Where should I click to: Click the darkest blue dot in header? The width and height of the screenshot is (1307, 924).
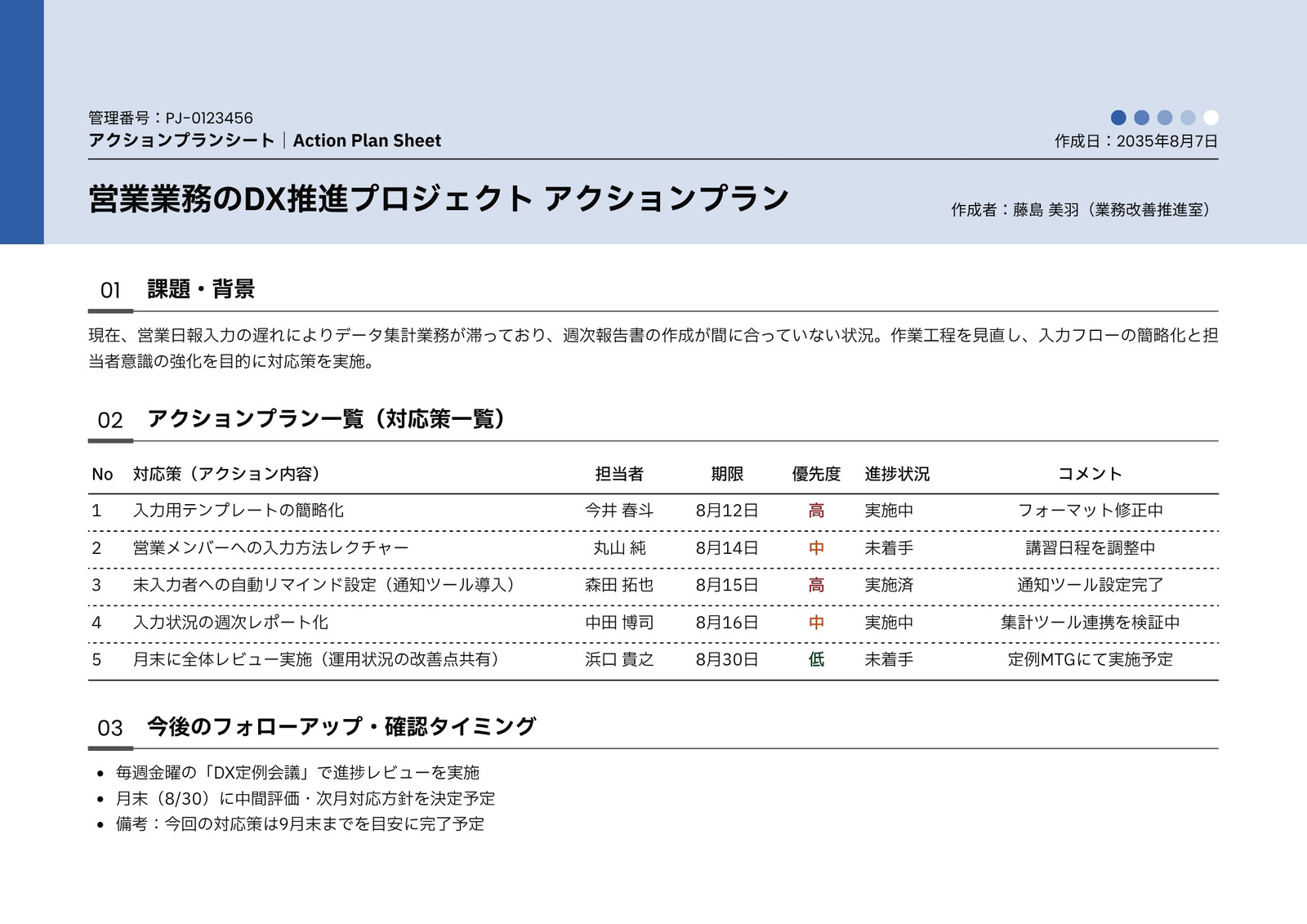pyautogui.click(x=1119, y=118)
